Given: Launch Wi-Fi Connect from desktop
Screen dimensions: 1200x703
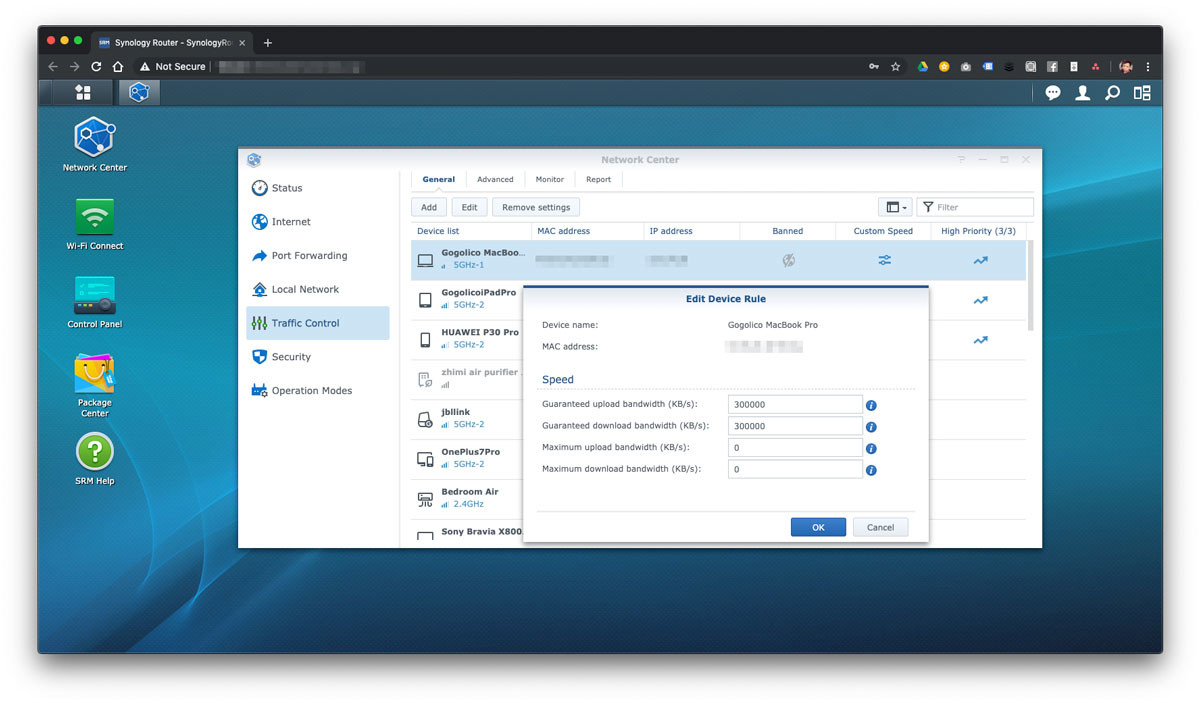Looking at the screenshot, I should [94, 217].
